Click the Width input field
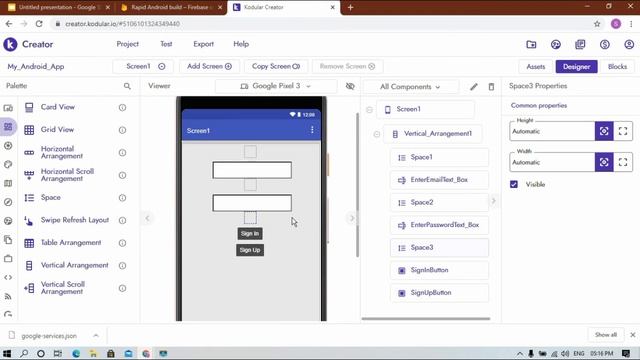 [552, 162]
